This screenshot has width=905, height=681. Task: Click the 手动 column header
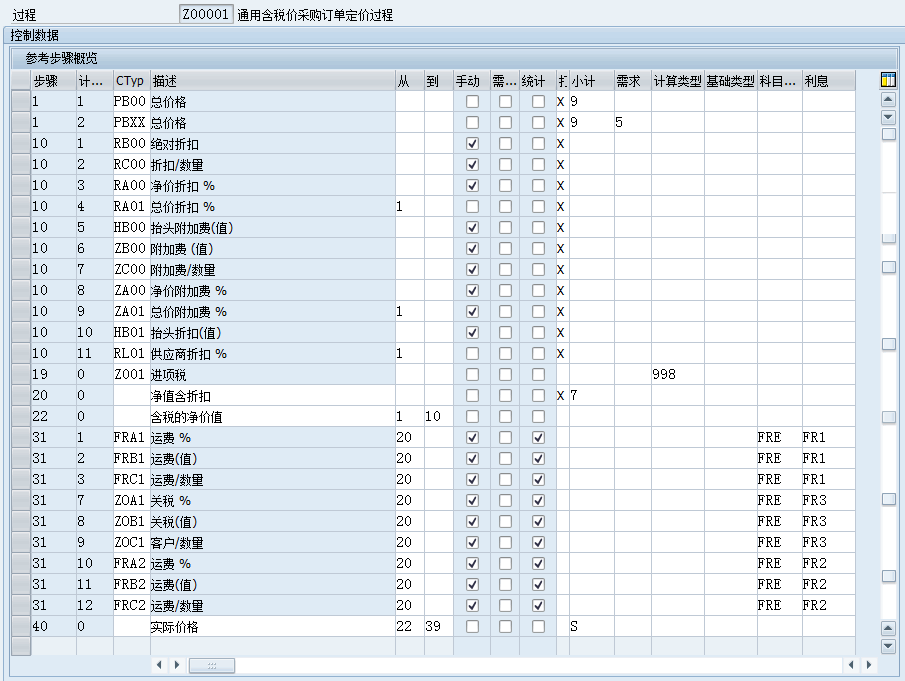(x=472, y=81)
